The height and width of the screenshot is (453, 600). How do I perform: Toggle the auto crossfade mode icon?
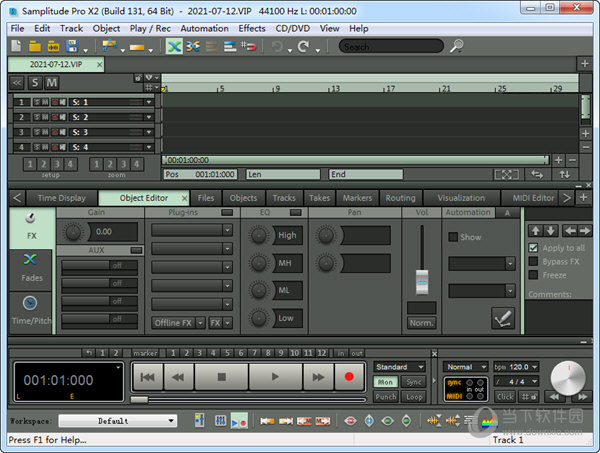click(x=174, y=46)
